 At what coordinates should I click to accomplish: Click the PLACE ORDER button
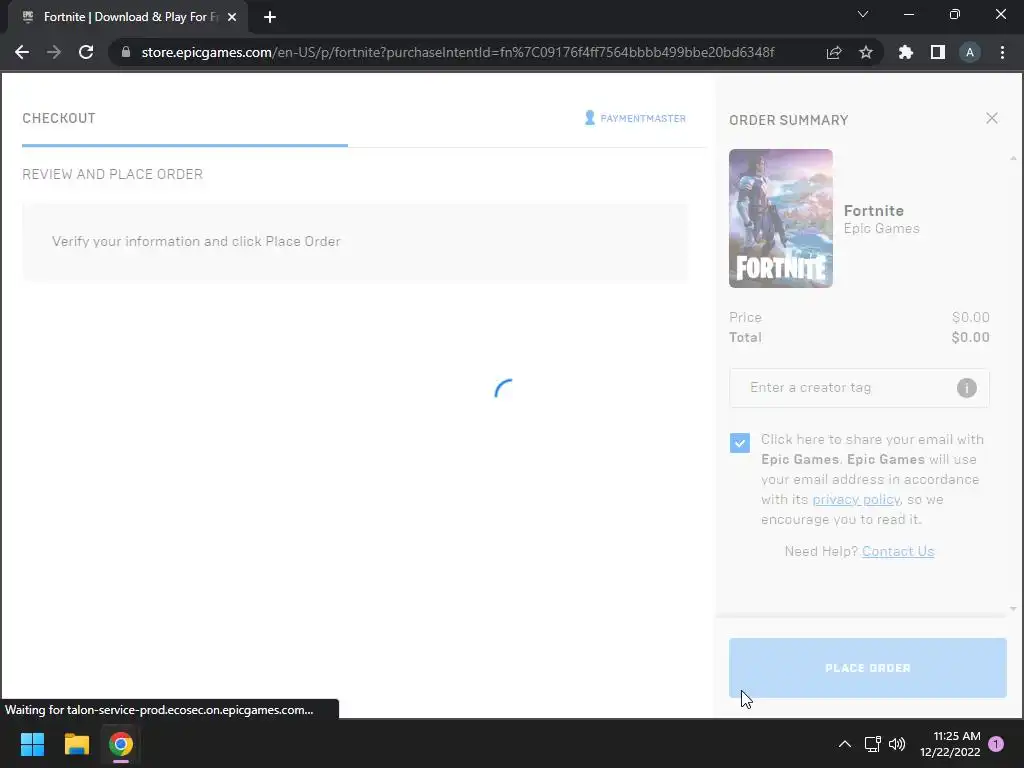[867, 668]
